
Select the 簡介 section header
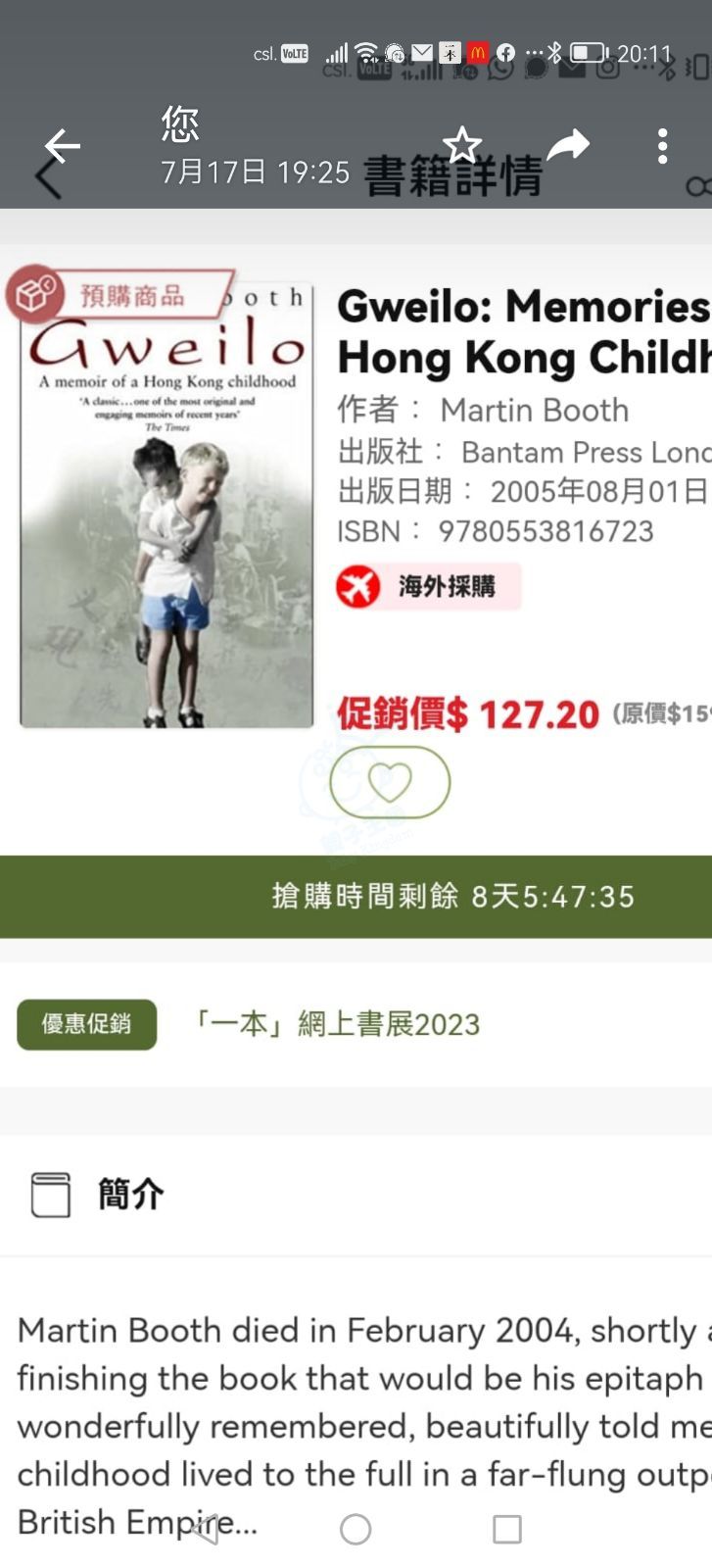(x=131, y=1195)
